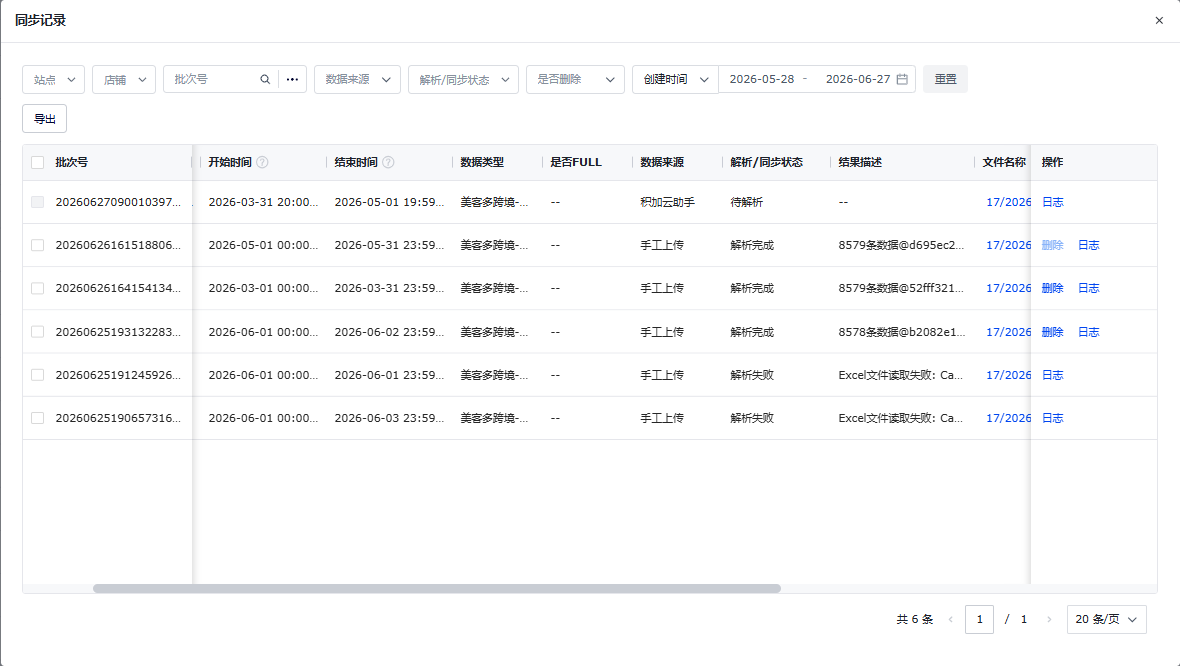Screen dimensions: 1180x666
Task: Click 积加云助手 data source cell
Action: [x=668, y=202]
